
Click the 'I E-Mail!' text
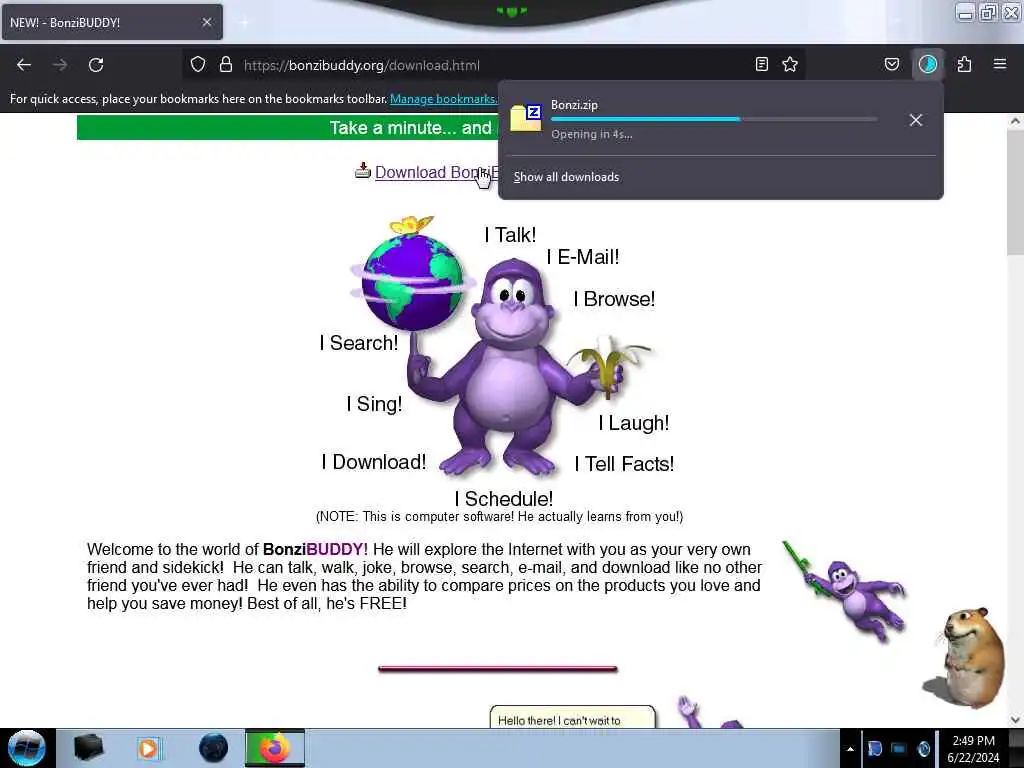(x=583, y=257)
